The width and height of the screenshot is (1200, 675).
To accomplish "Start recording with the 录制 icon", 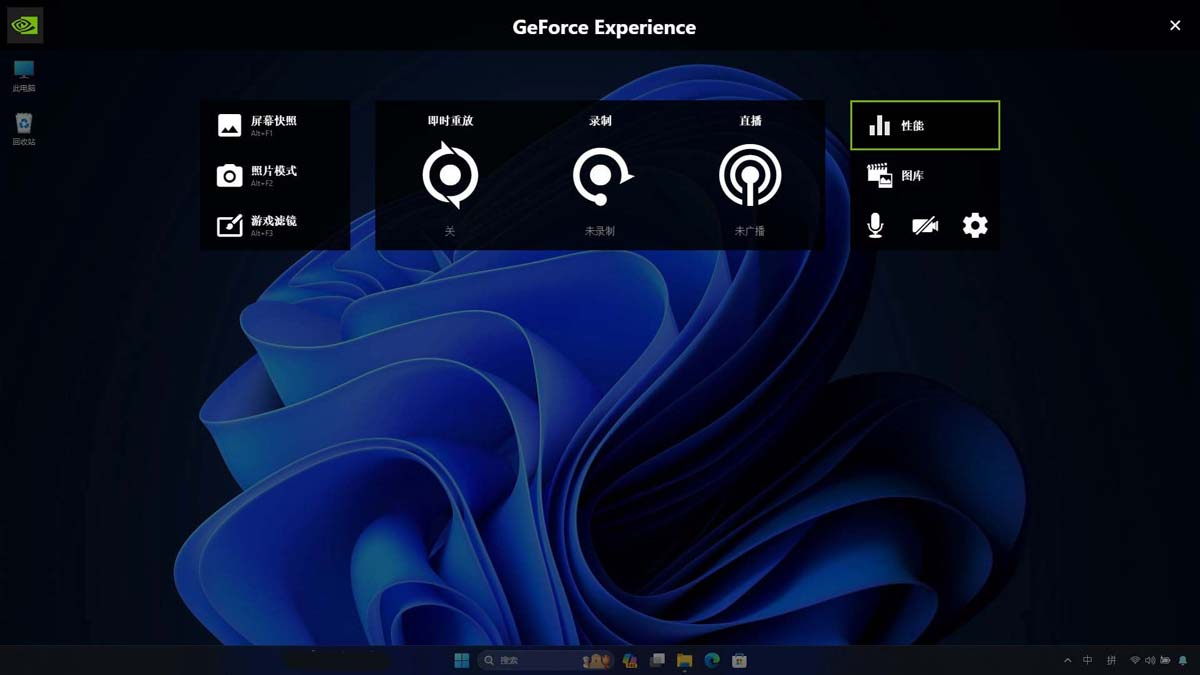I will pyautogui.click(x=601, y=176).
